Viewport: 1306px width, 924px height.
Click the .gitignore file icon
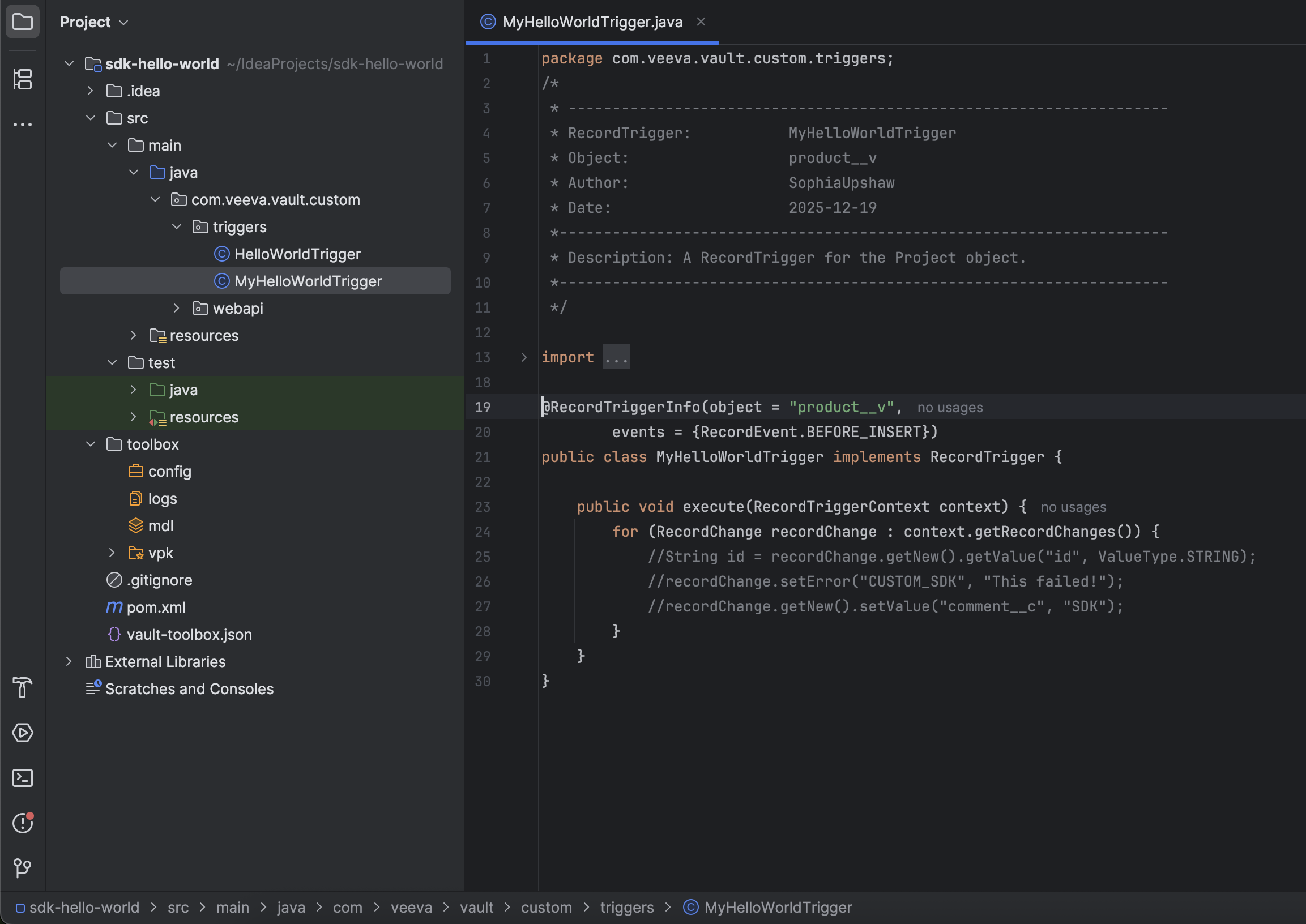click(x=114, y=580)
